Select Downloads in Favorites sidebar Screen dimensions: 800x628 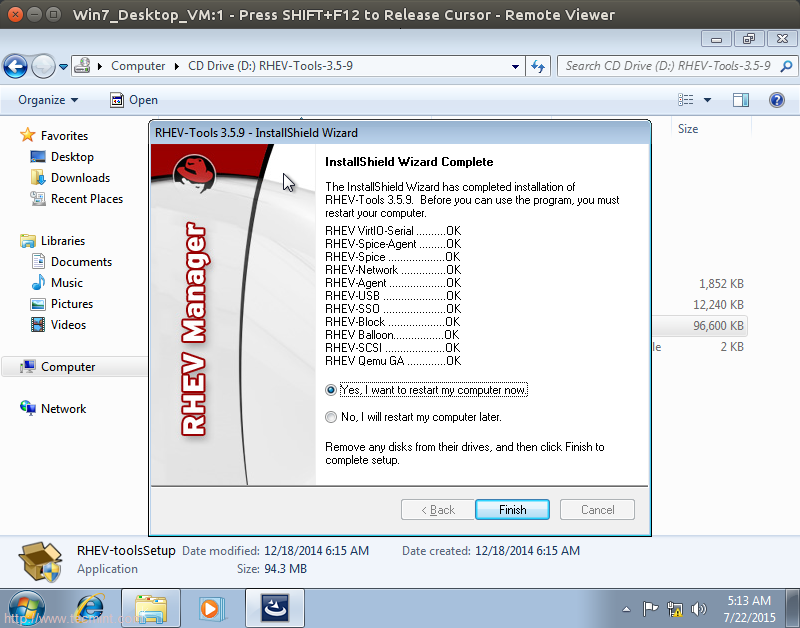[80, 178]
